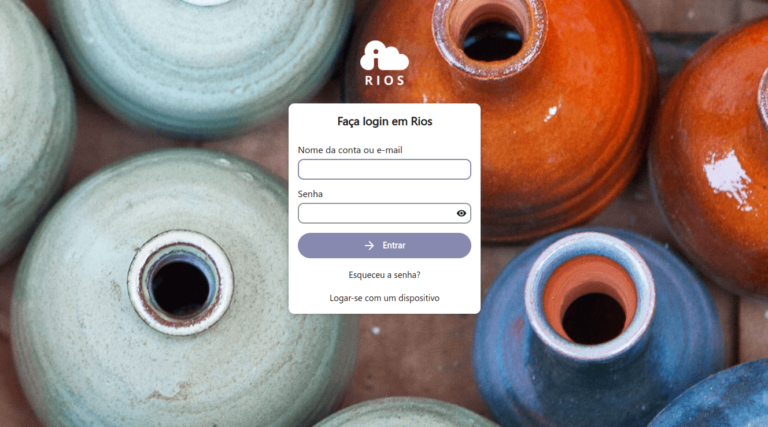Screen dimensions: 768x427
Task: Click the word "dispositivo" in device login link
Action: point(419,298)
